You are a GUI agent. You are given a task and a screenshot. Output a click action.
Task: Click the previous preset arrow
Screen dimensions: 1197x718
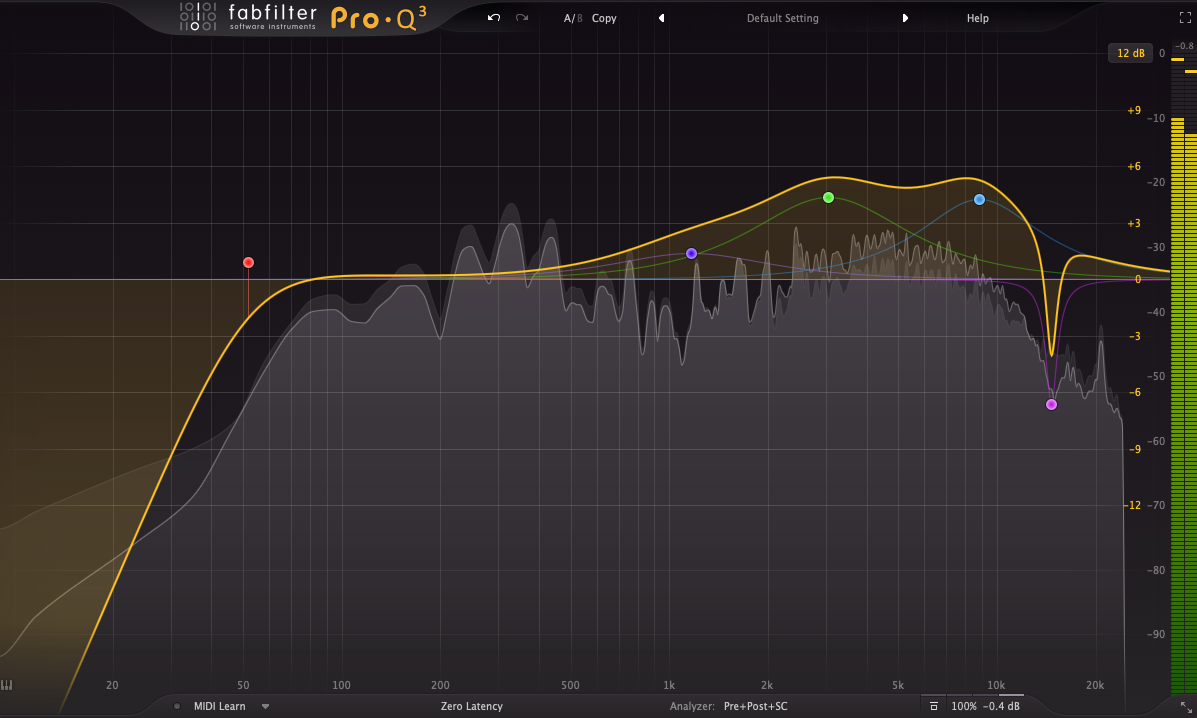661,18
